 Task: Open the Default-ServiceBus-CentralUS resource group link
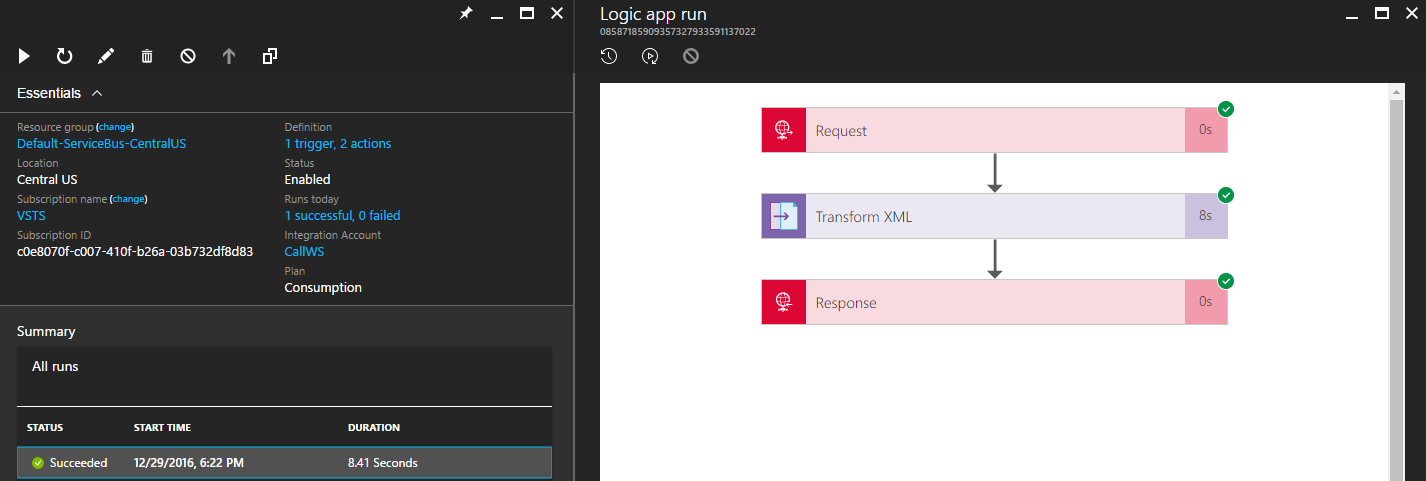click(x=102, y=144)
